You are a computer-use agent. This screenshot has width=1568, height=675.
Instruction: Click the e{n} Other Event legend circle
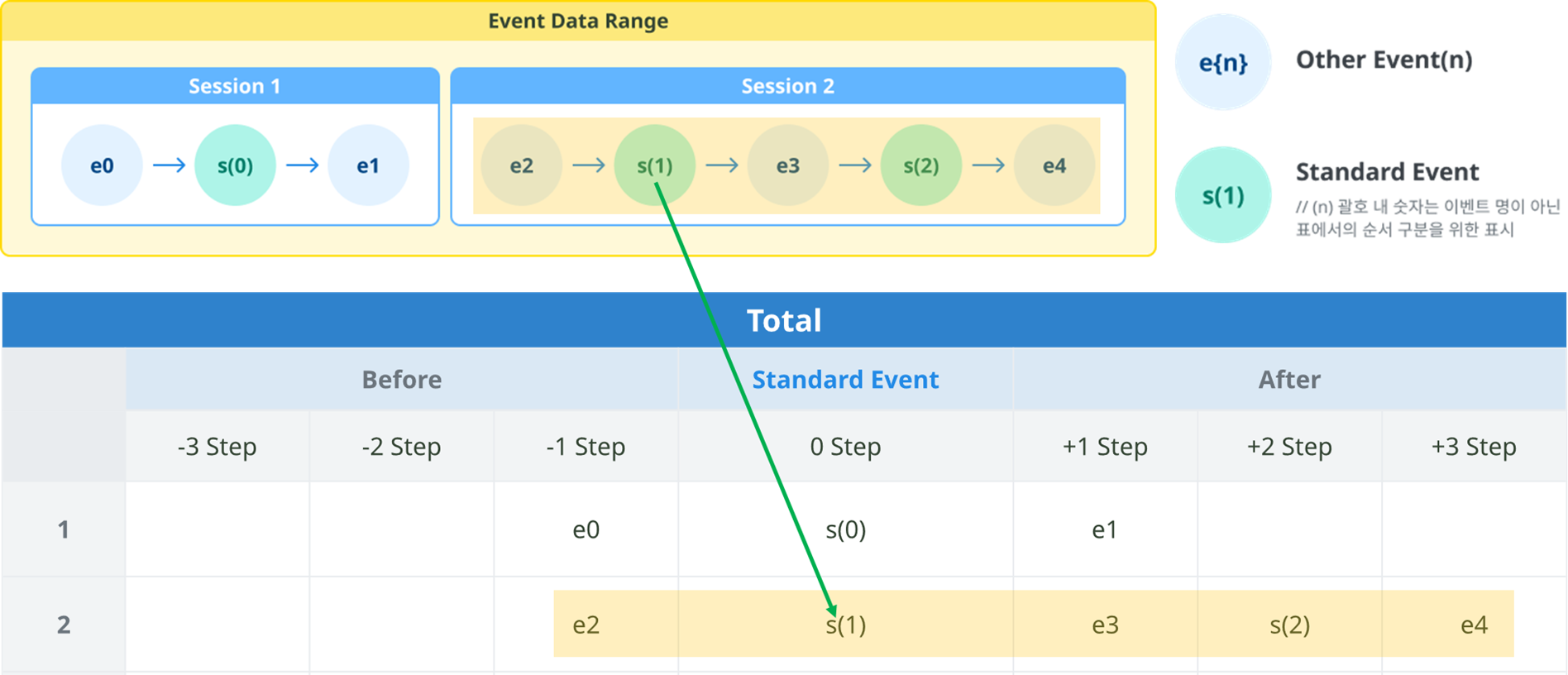[1222, 62]
